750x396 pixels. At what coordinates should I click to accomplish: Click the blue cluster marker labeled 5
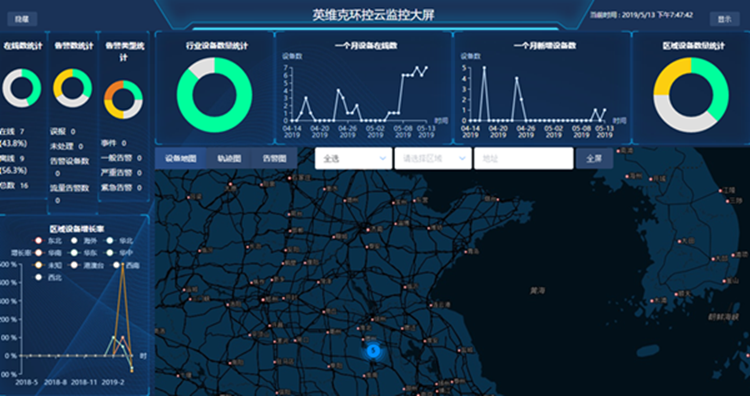point(373,351)
